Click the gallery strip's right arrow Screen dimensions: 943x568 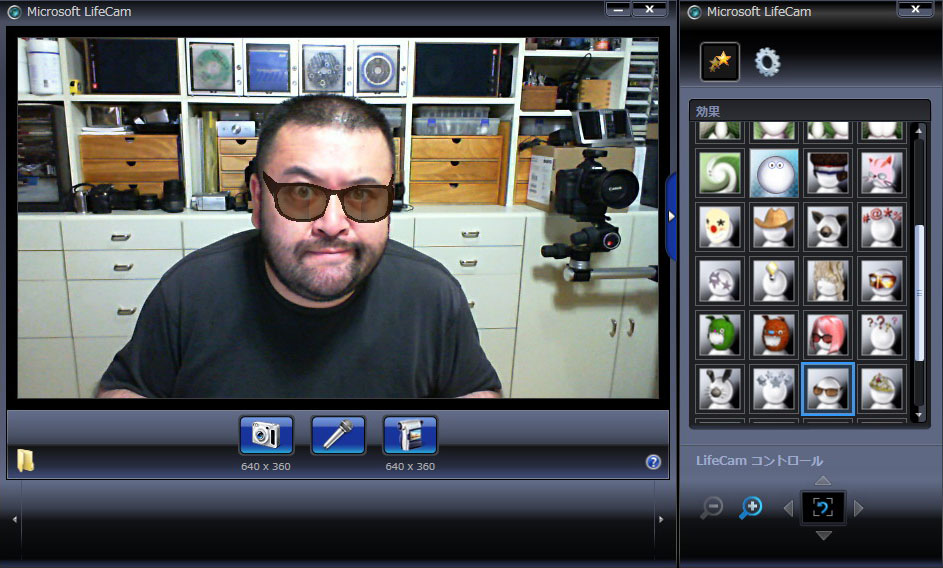(661, 519)
